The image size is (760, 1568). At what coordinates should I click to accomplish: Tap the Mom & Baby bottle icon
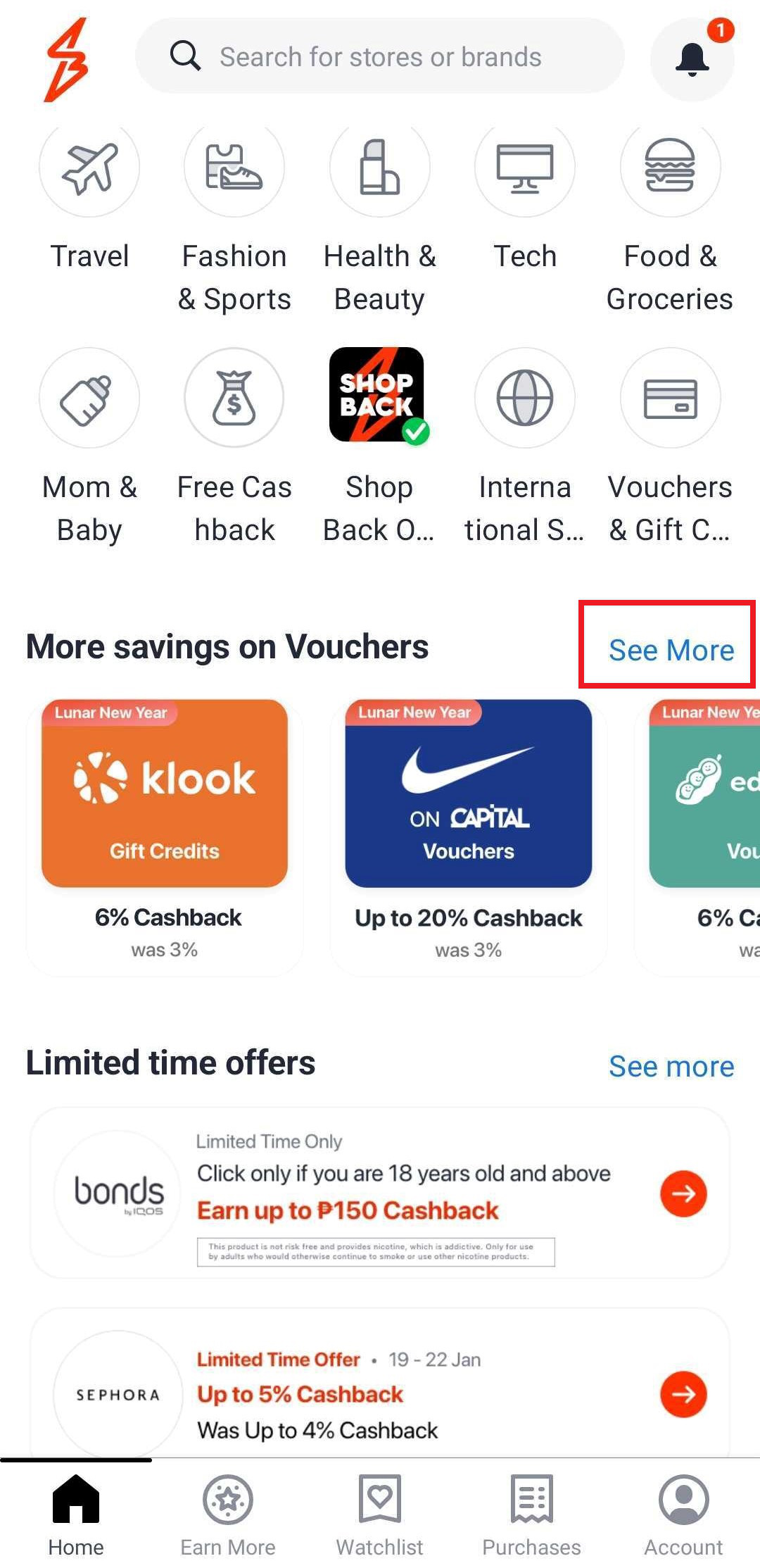[89, 398]
